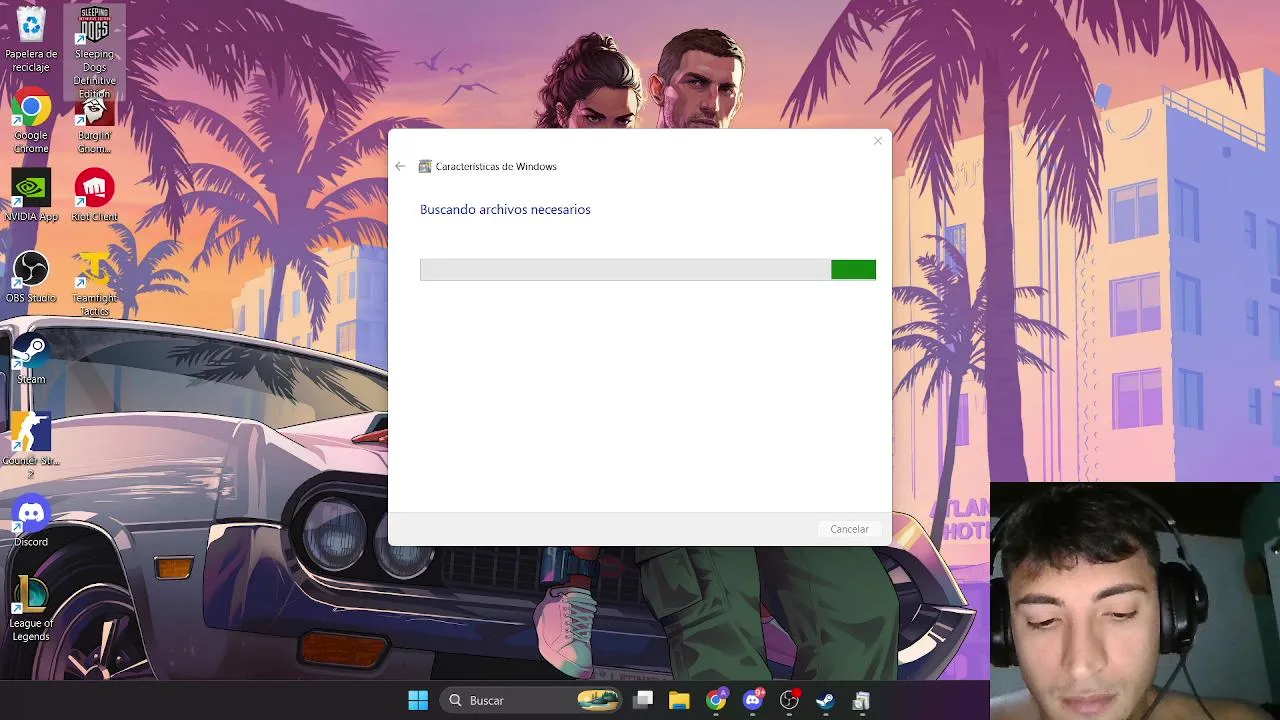
Task: Click the green progress bar indicator
Action: (x=853, y=269)
